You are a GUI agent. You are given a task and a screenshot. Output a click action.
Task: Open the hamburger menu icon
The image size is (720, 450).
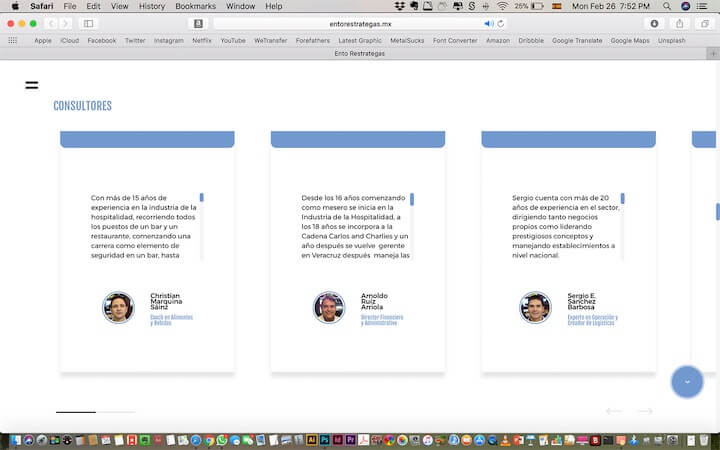(x=32, y=85)
